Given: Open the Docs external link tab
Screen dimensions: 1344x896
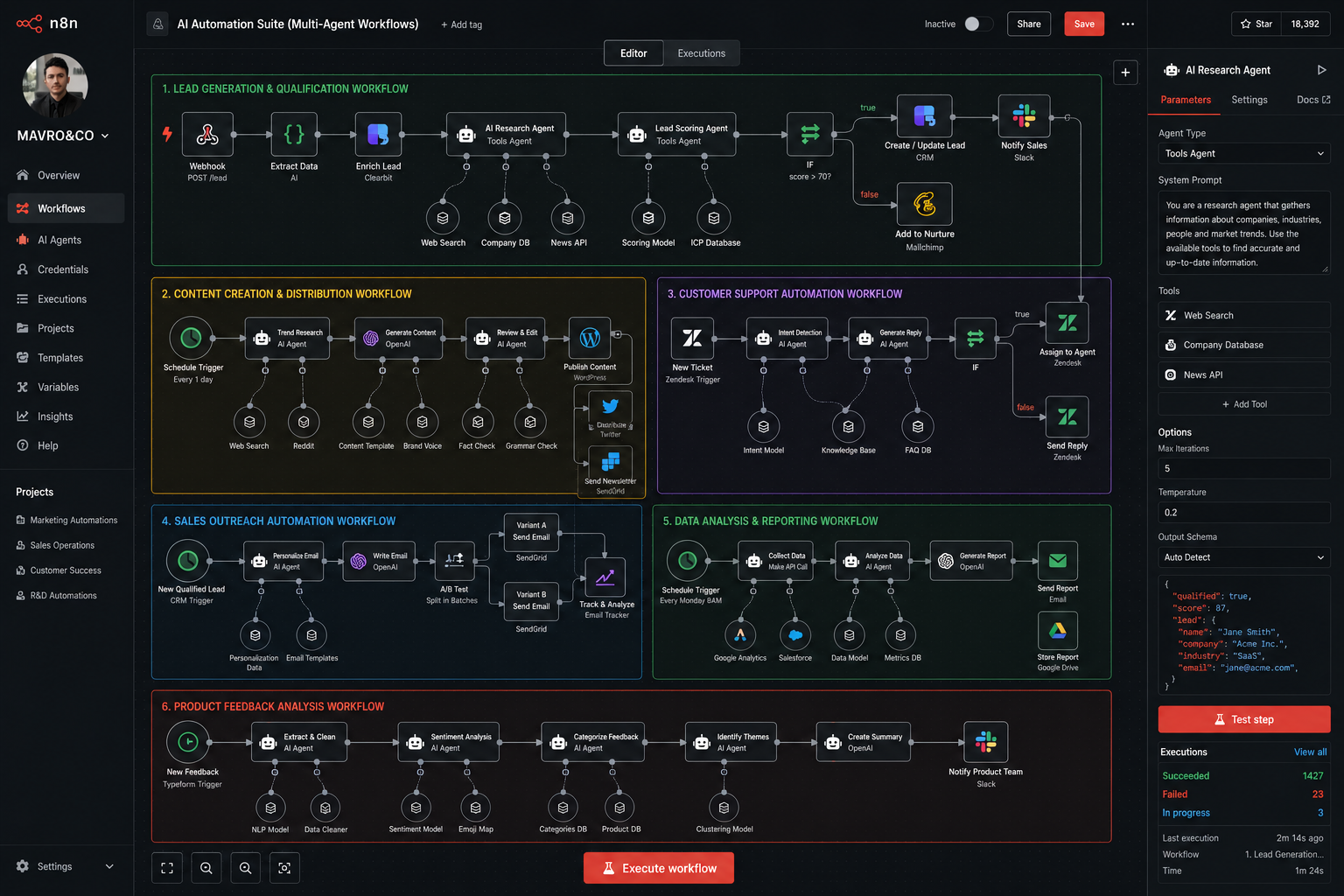Looking at the screenshot, I should pyautogui.click(x=1313, y=100).
